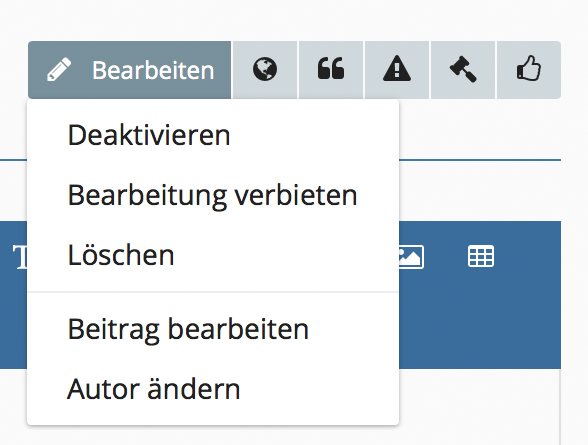The image size is (588, 445).
Task: Click the partially hidden T text icon
Action: pos(20,257)
